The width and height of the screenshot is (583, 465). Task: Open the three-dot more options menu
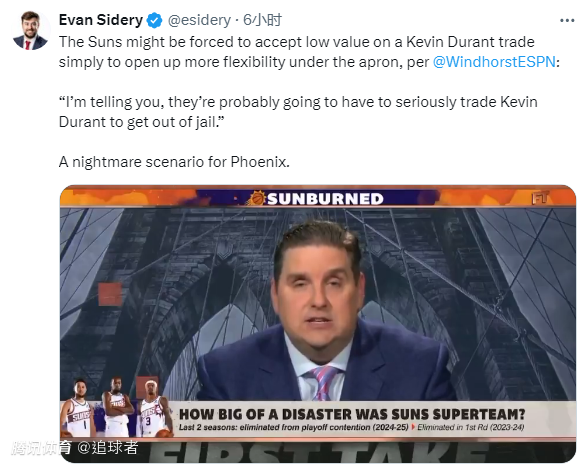coord(567,20)
